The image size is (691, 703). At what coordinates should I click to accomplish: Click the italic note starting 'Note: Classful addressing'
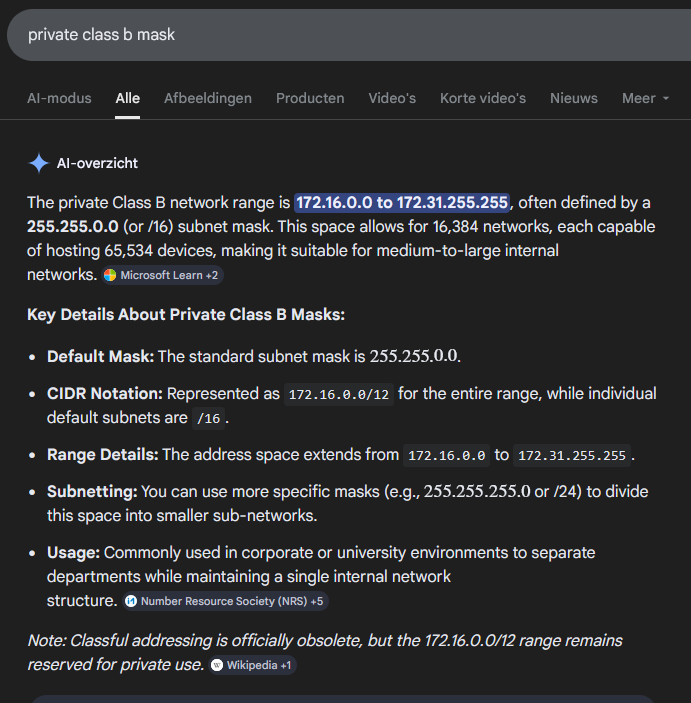click(325, 652)
